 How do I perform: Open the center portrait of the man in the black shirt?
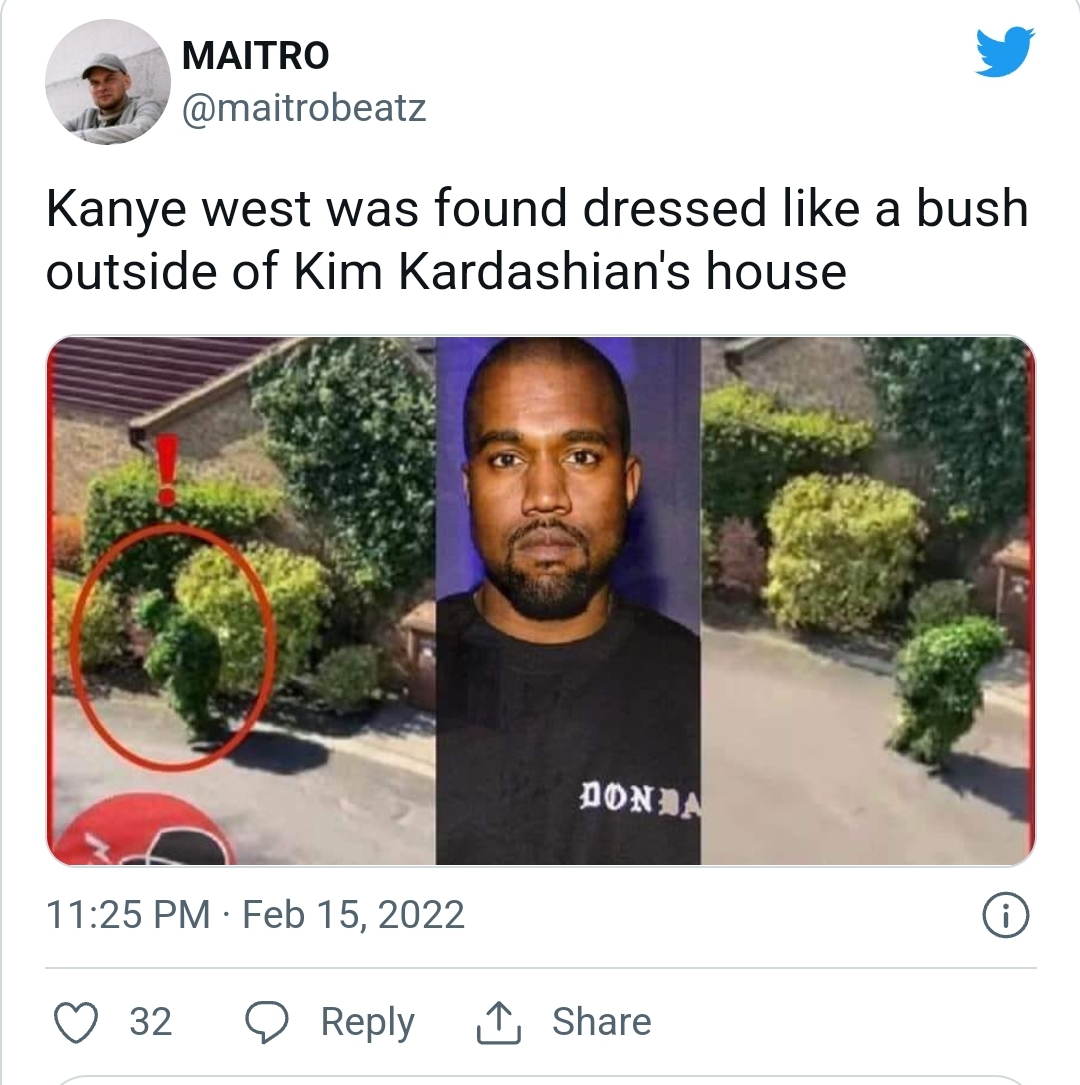[568, 601]
